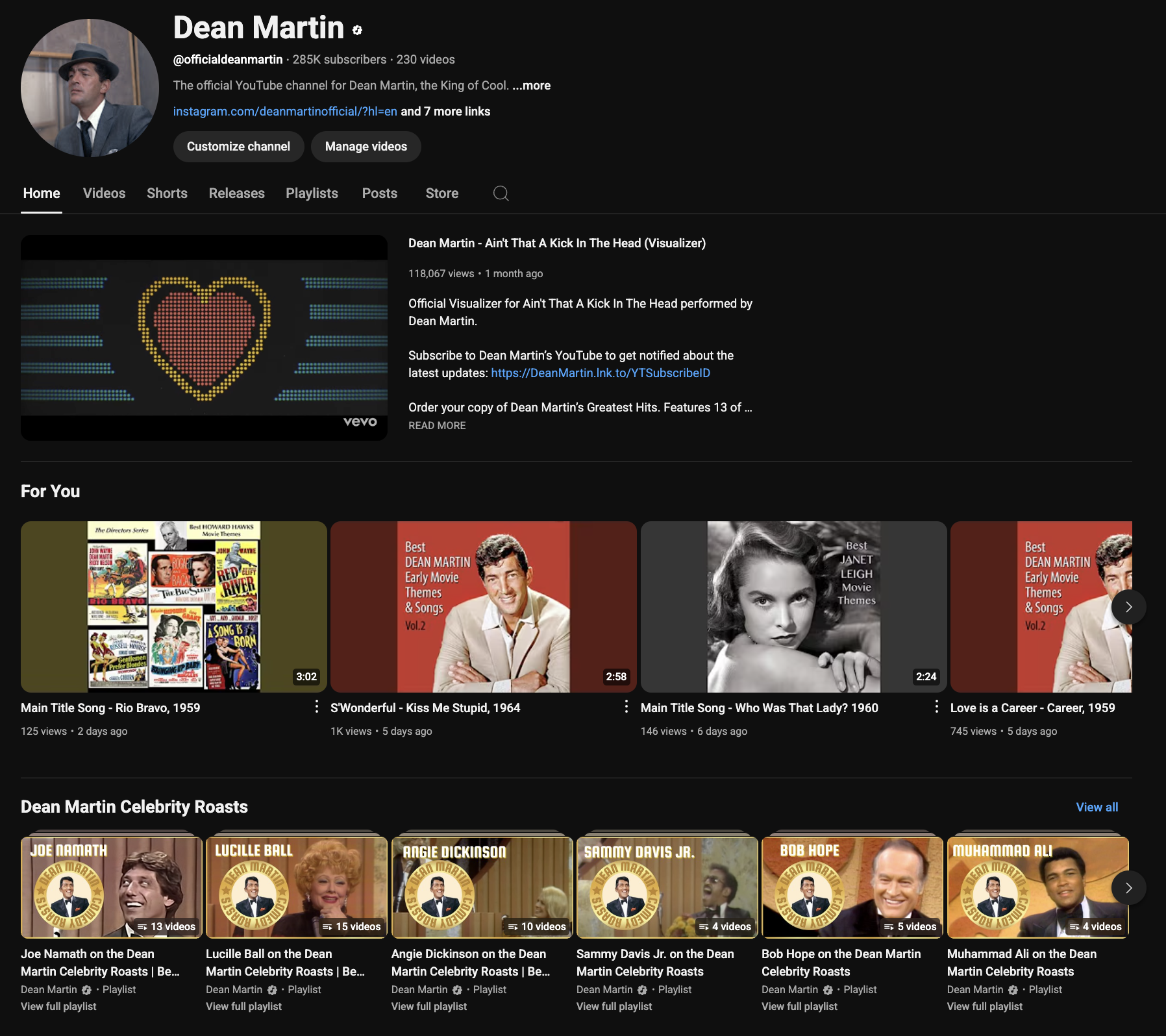The image size is (1166, 1036).
Task: Open the Instagram deanmartinofficial link
Action: [x=285, y=111]
